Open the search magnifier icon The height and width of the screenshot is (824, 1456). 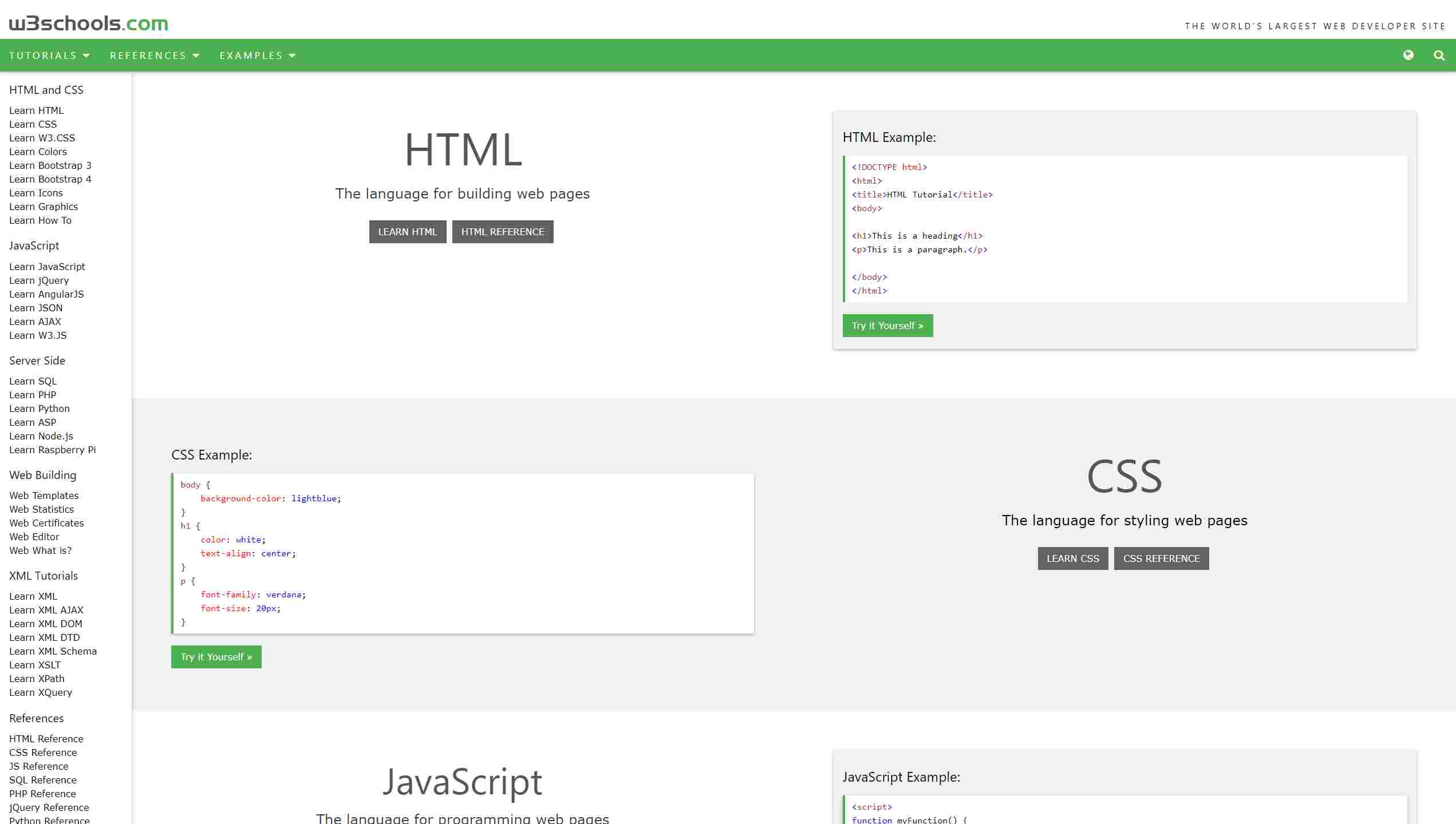click(1439, 55)
